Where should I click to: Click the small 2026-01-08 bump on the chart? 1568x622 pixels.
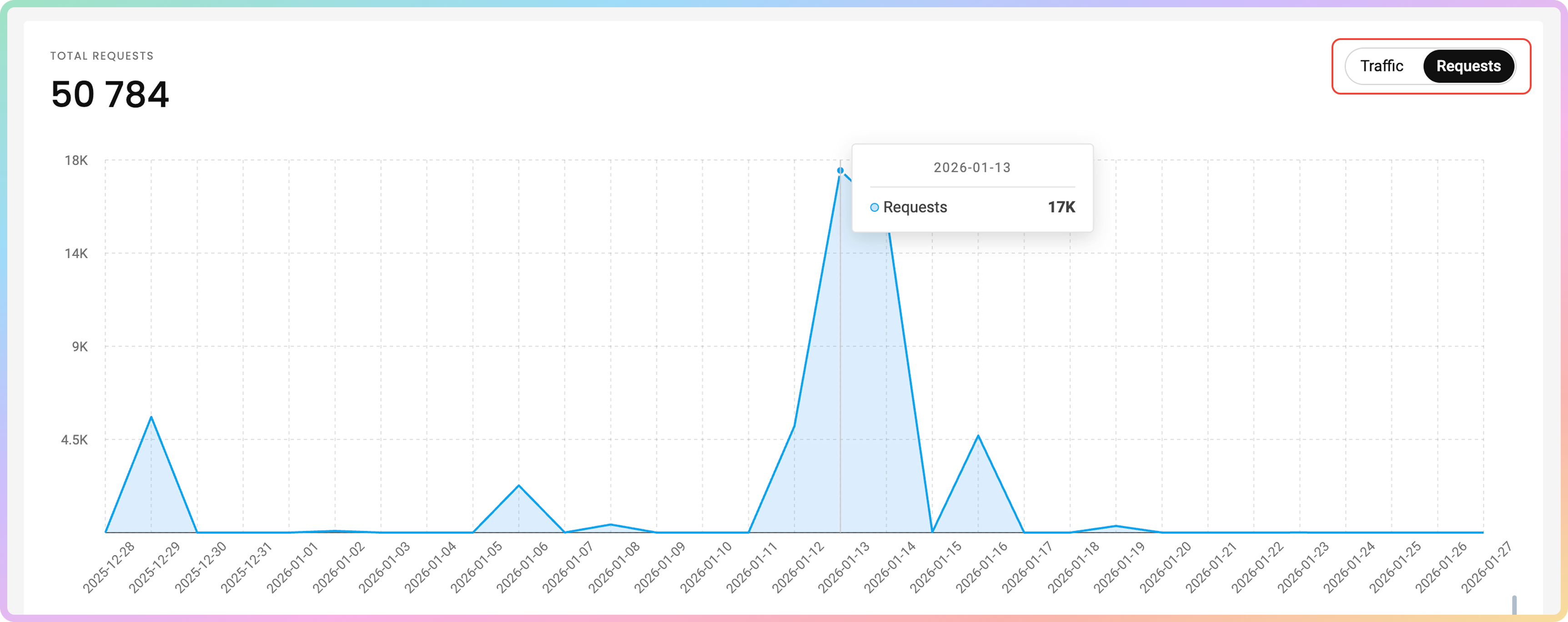click(611, 525)
